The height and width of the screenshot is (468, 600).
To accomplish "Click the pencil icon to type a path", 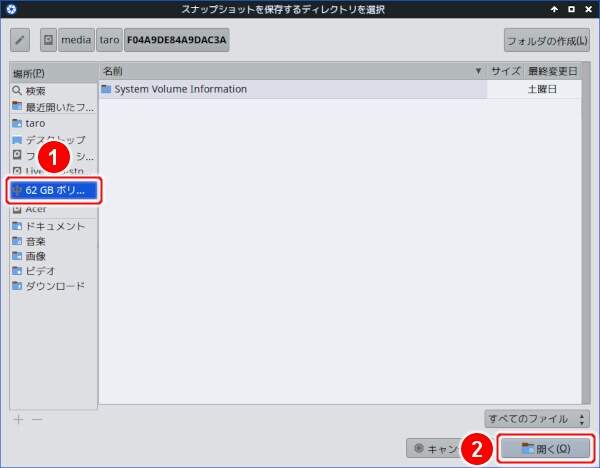I will [x=21, y=40].
